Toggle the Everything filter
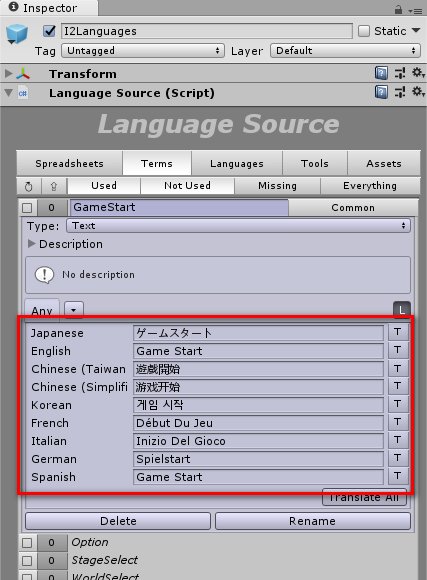 pyautogui.click(x=370, y=186)
